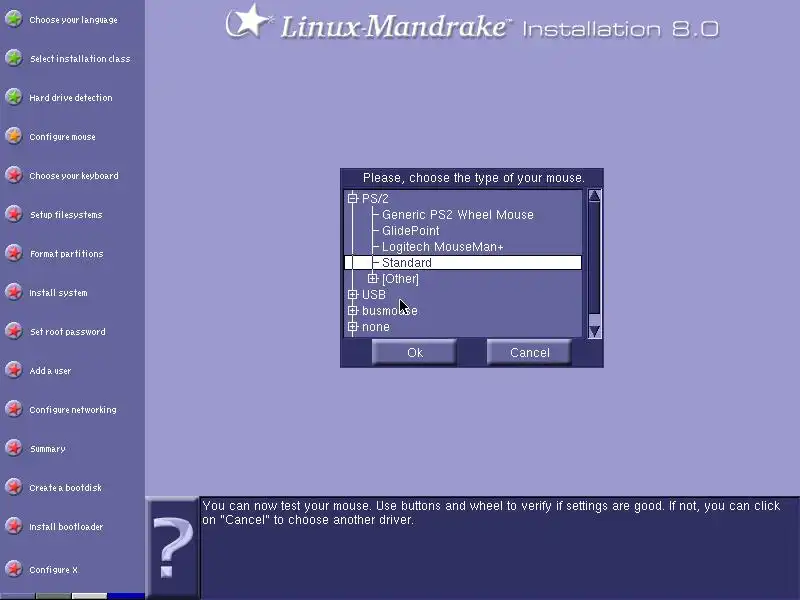
Task: Expand the busmouse group
Action: point(353,310)
